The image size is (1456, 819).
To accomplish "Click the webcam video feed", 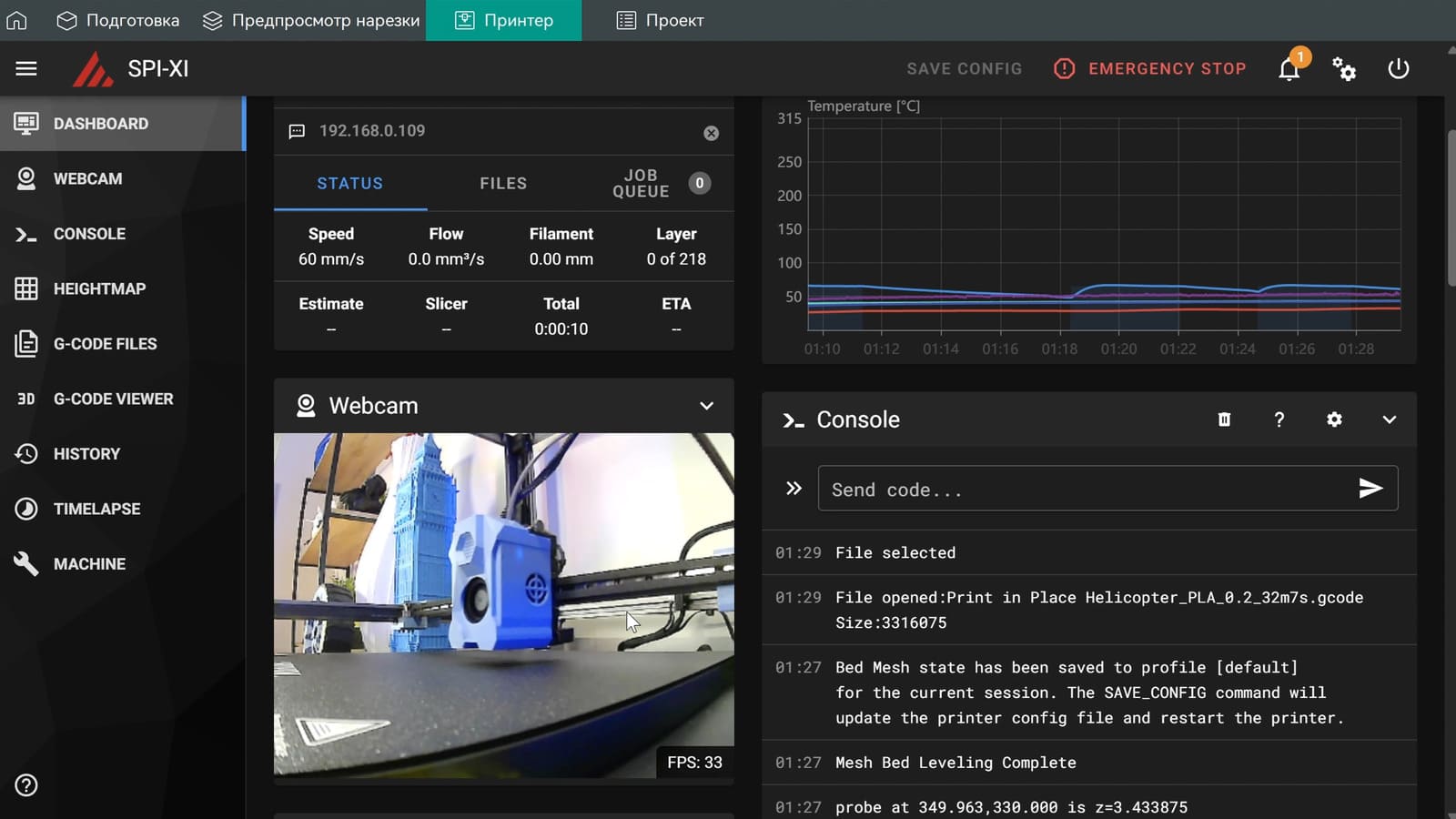I will 503,605.
